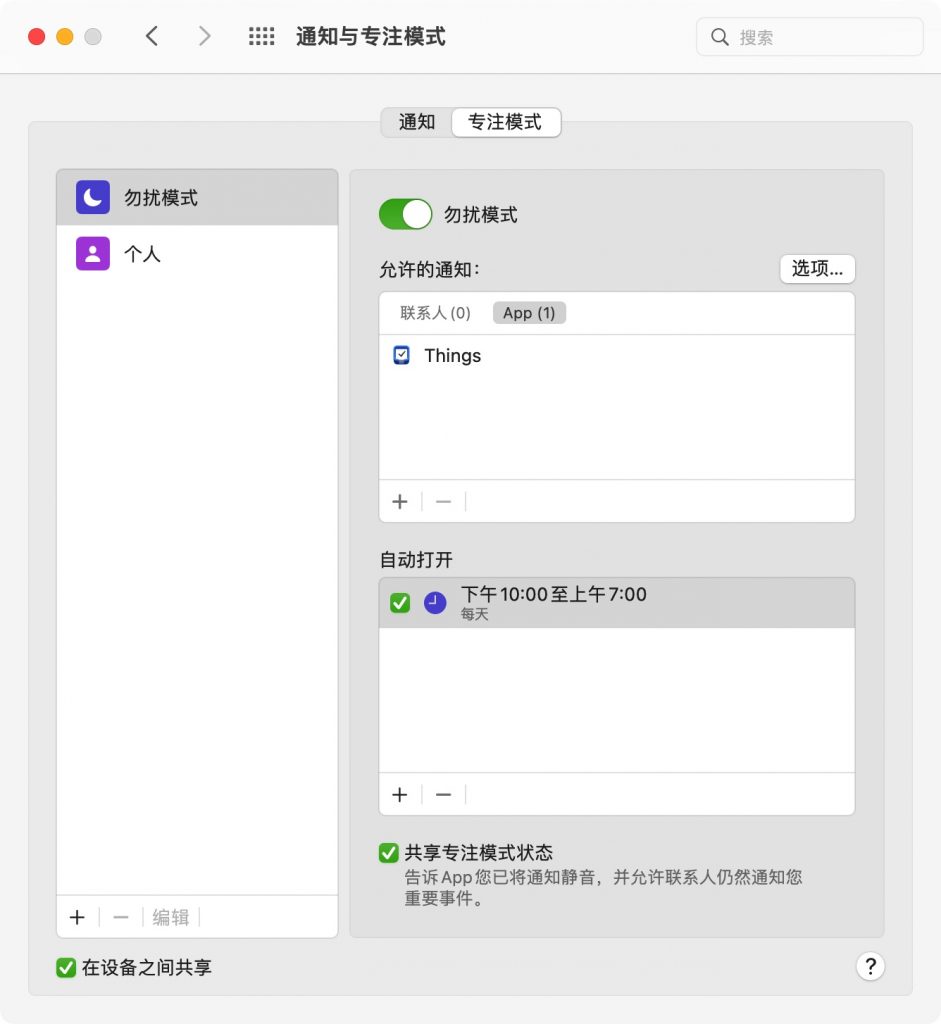Image resolution: width=941 pixels, height=1024 pixels.
Task: Click the purple person icon for 个人
Action: click(93, 253)
